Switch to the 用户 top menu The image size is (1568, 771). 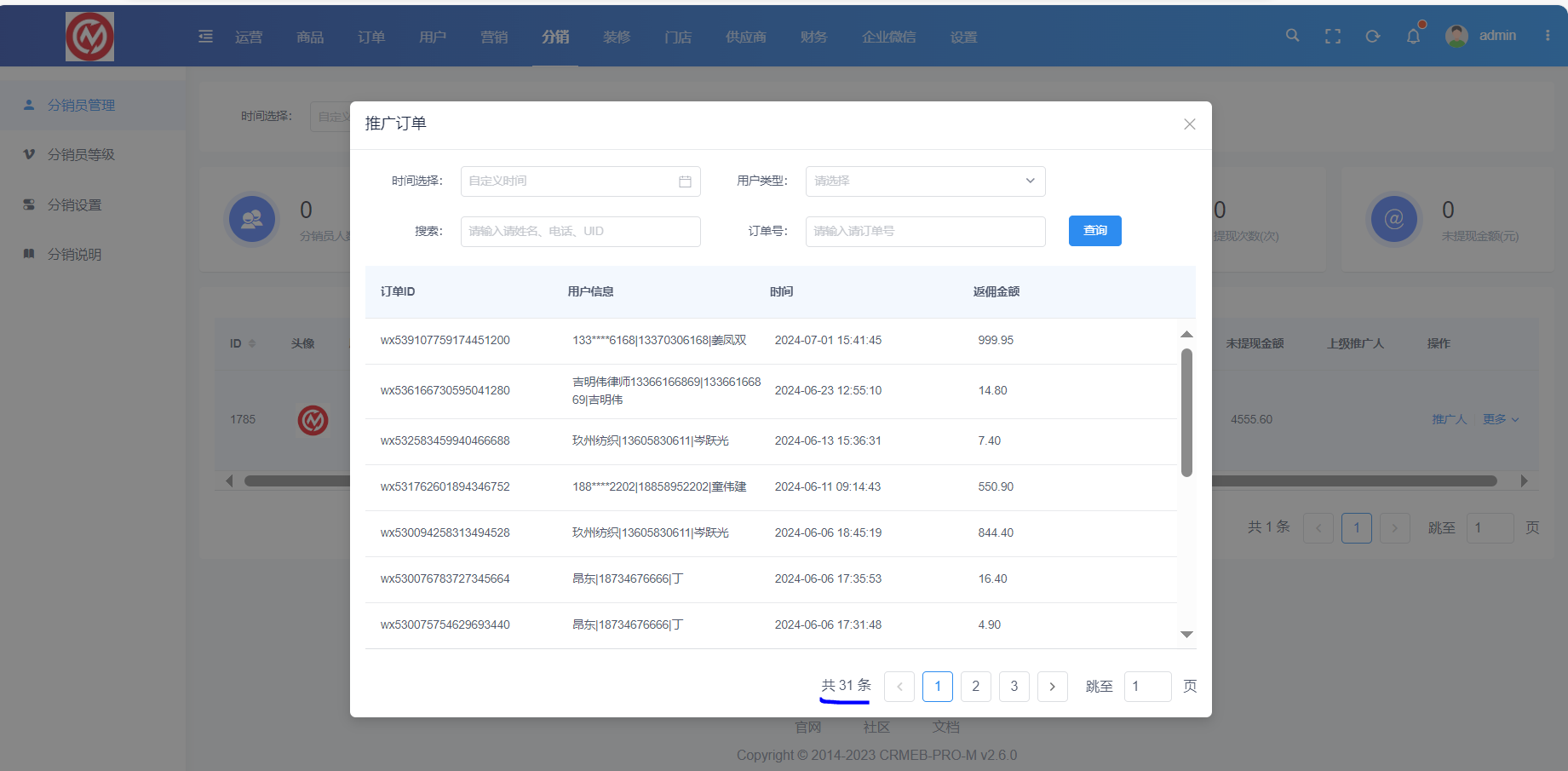coord(433,37)
